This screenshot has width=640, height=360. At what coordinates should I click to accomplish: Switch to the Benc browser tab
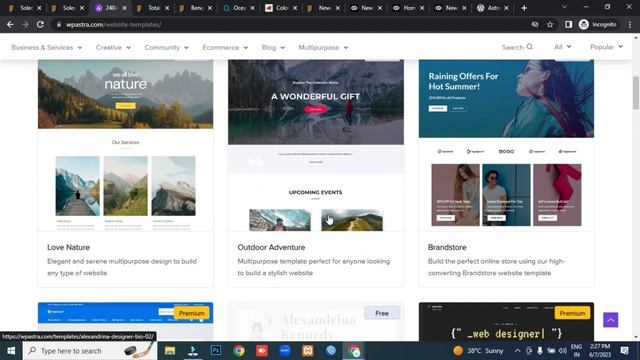click(x=196, y=8)
